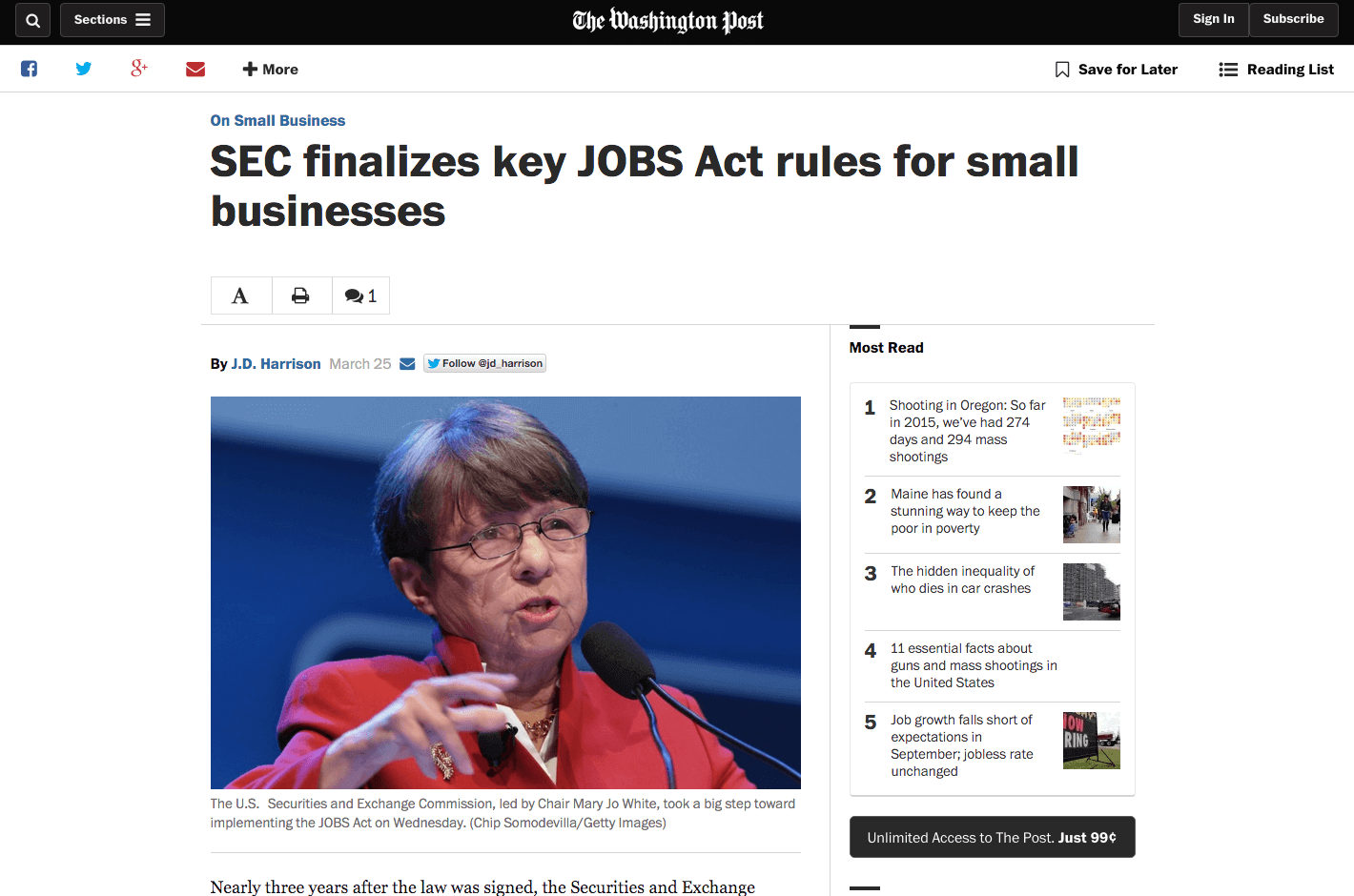Expand the More sharing options
Viewport: 1354px width, 896px height.
point(271,69)
